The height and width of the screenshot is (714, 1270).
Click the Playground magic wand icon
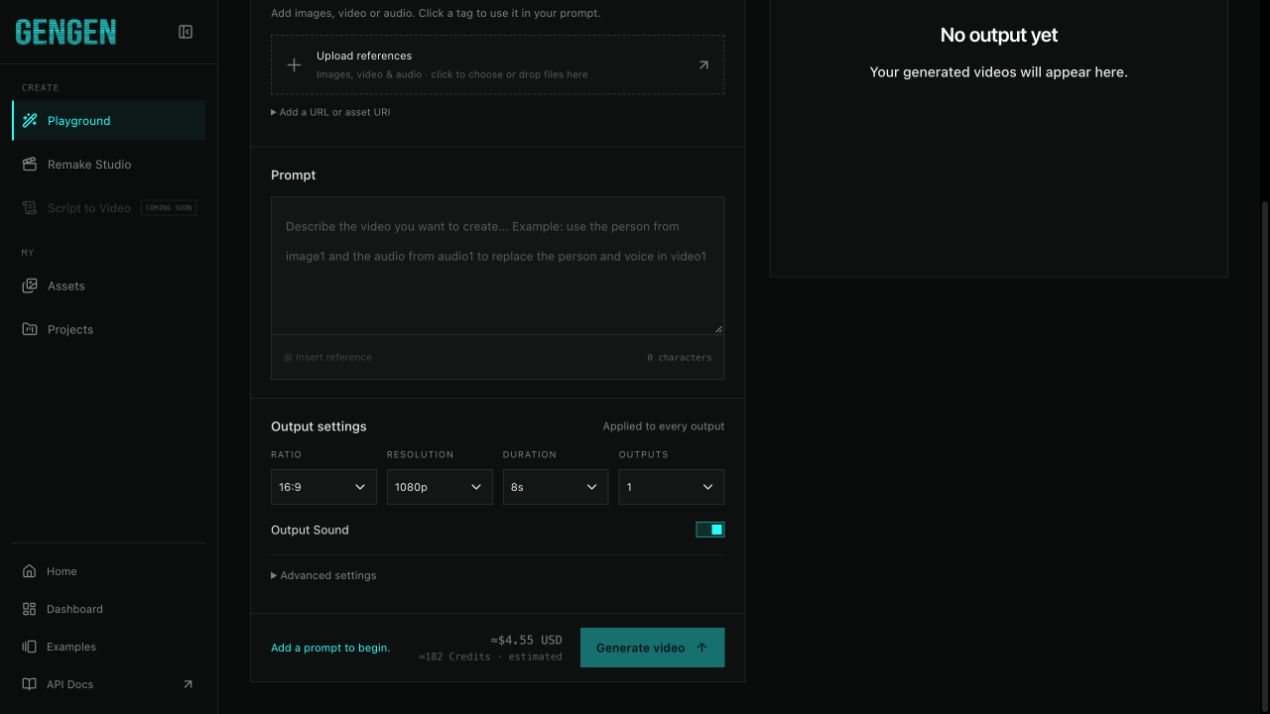pyautogui.click(x=30, y=121)
